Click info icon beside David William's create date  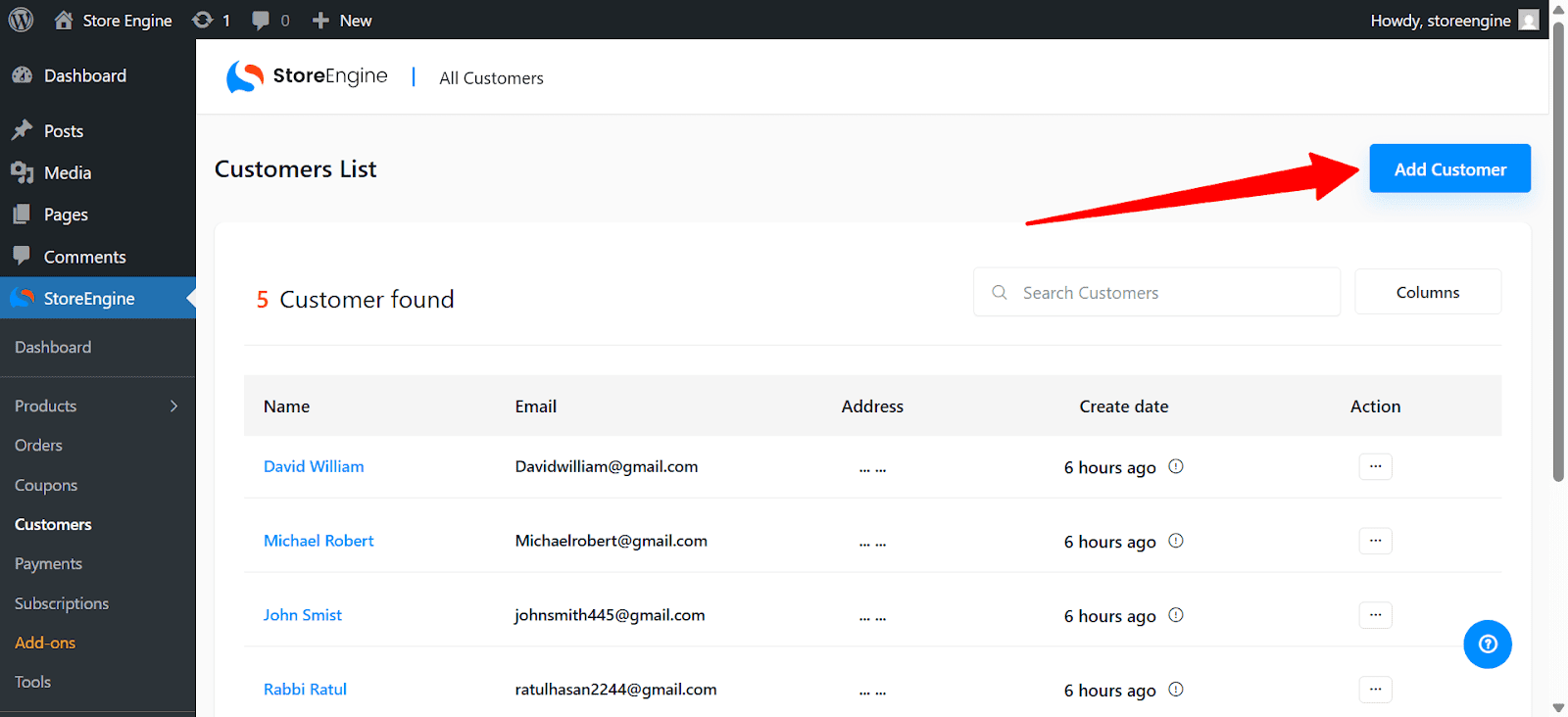pos(1176,466)
